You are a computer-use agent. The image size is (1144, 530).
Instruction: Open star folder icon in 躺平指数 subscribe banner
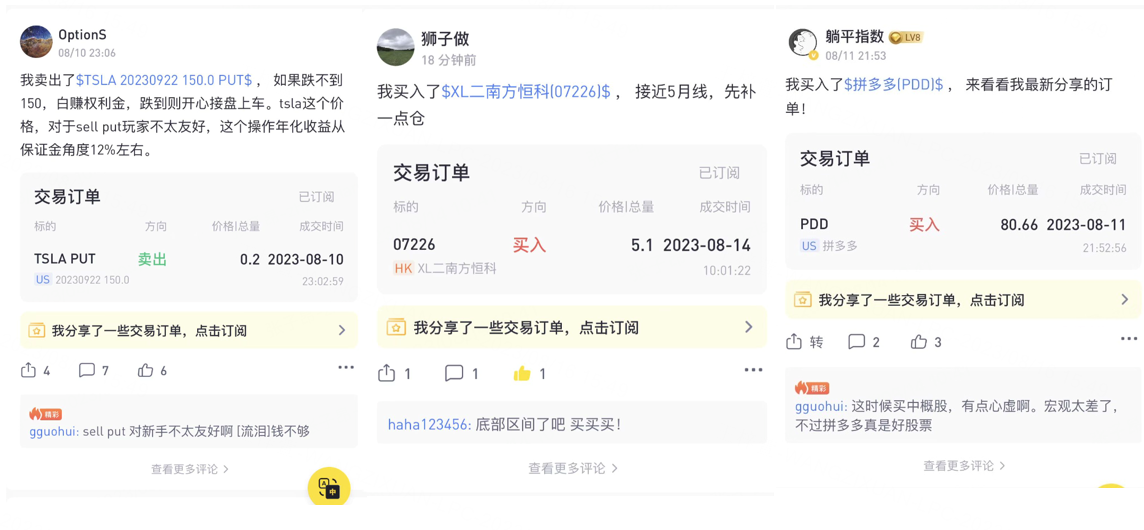(803, 300)
